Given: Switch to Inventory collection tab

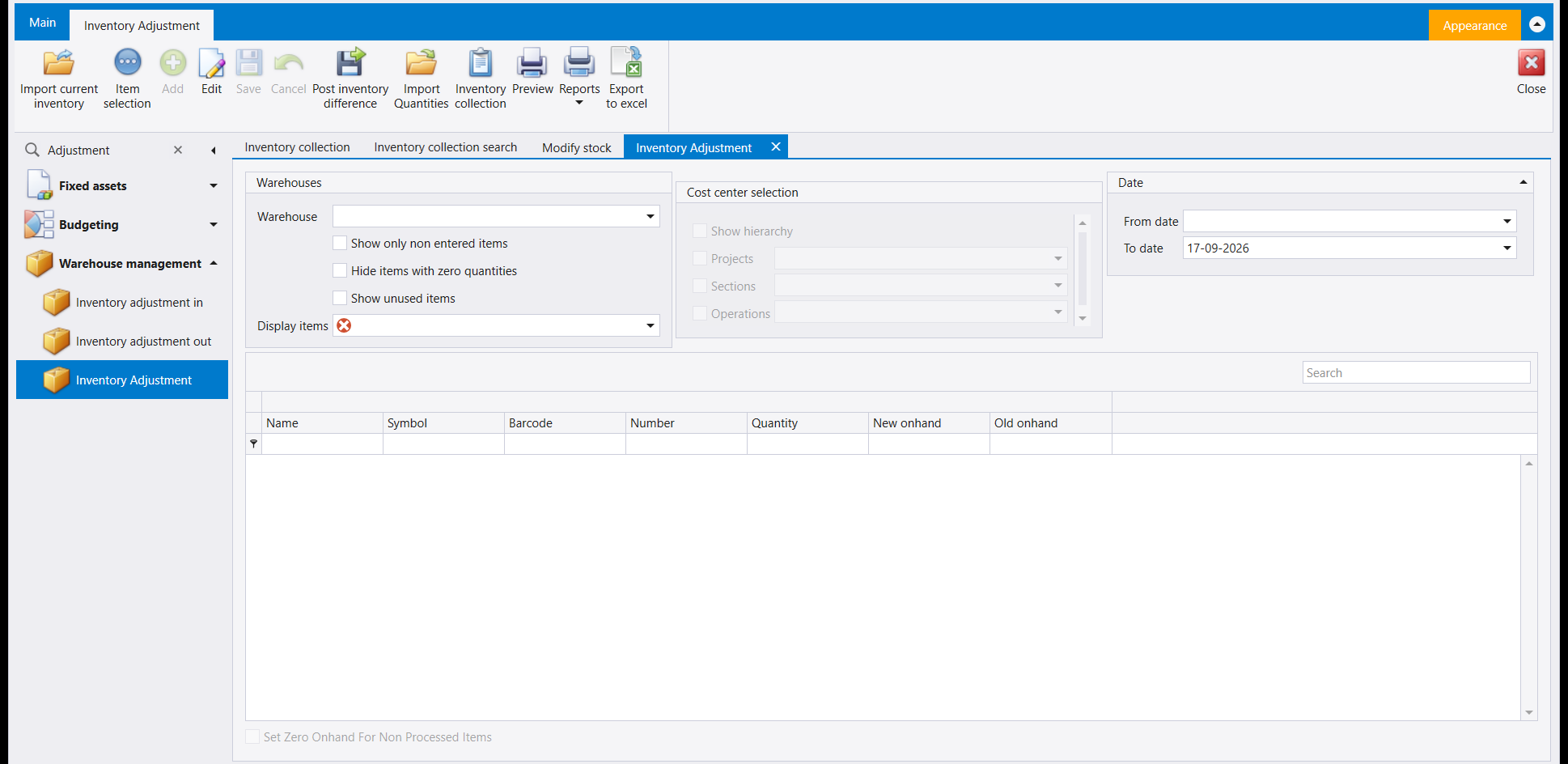Looking at the screenshot, I should pos(297,147).
